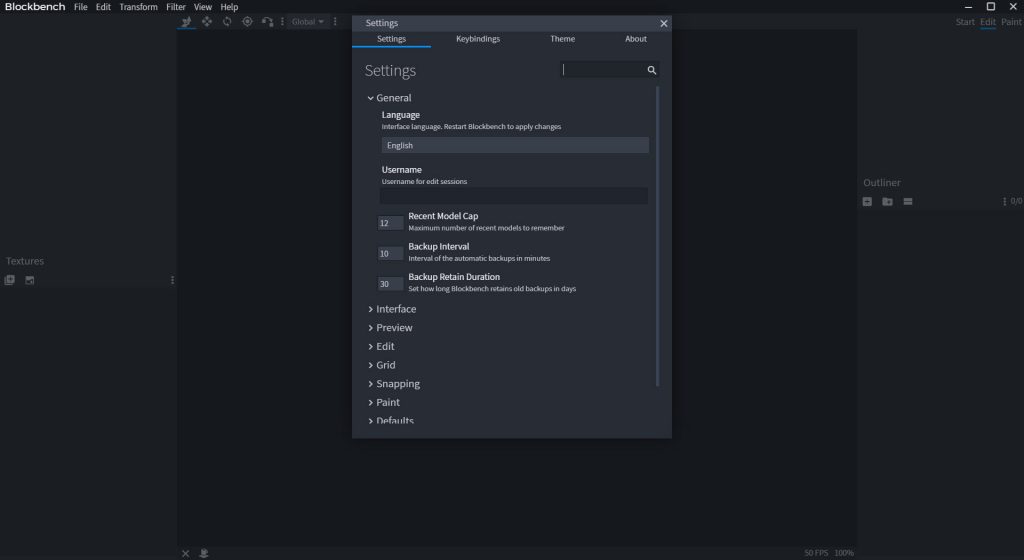Select the Move tool in toolbar
Viewport: 1024px width, 560px height.
tap(186, 22)
